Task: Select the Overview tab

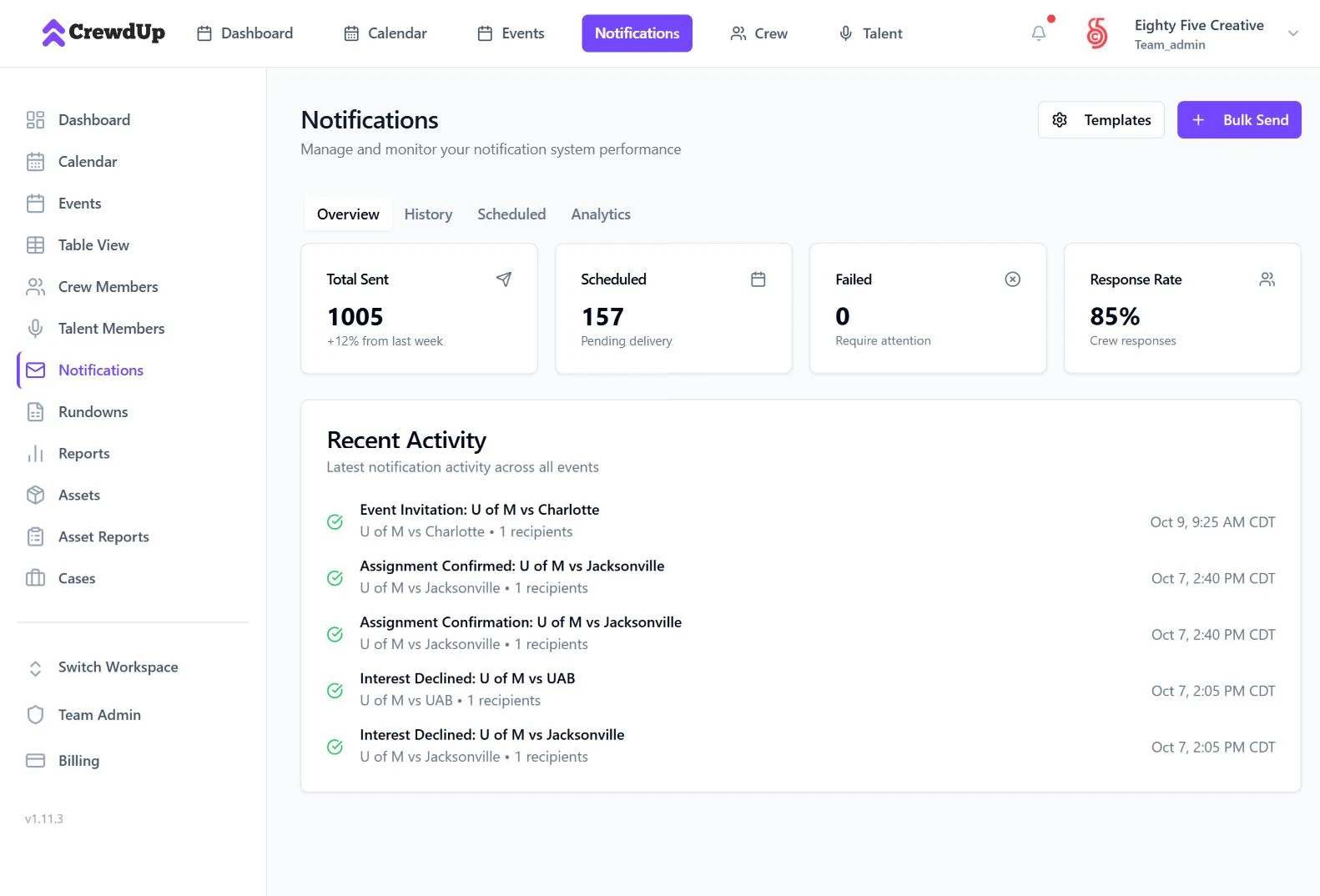Action: click(x=348, y=214)
